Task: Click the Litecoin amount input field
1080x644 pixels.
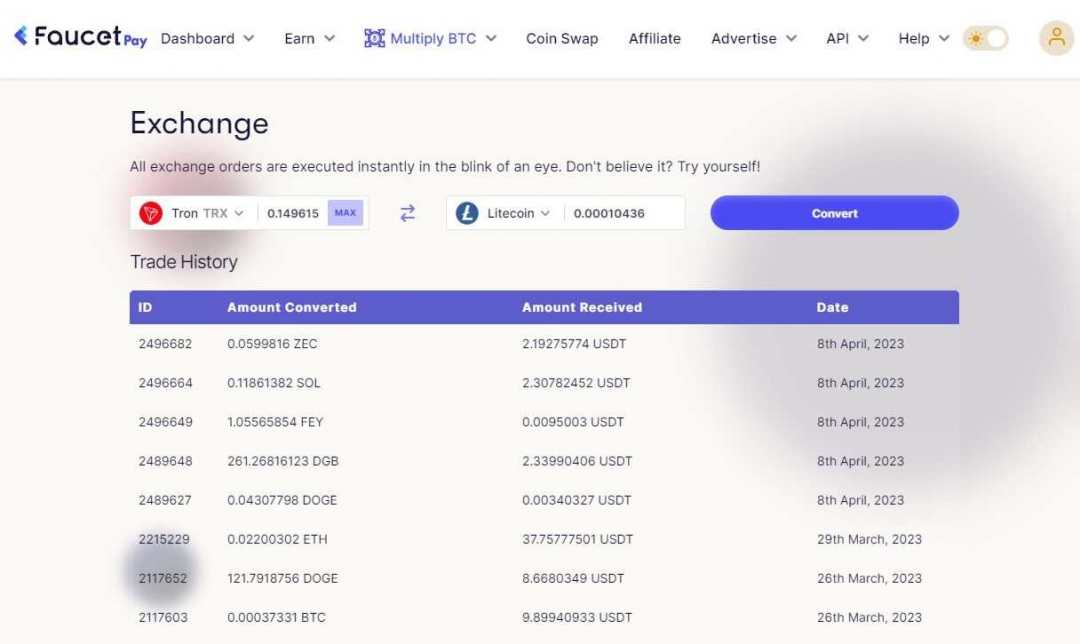Action: 621,212
